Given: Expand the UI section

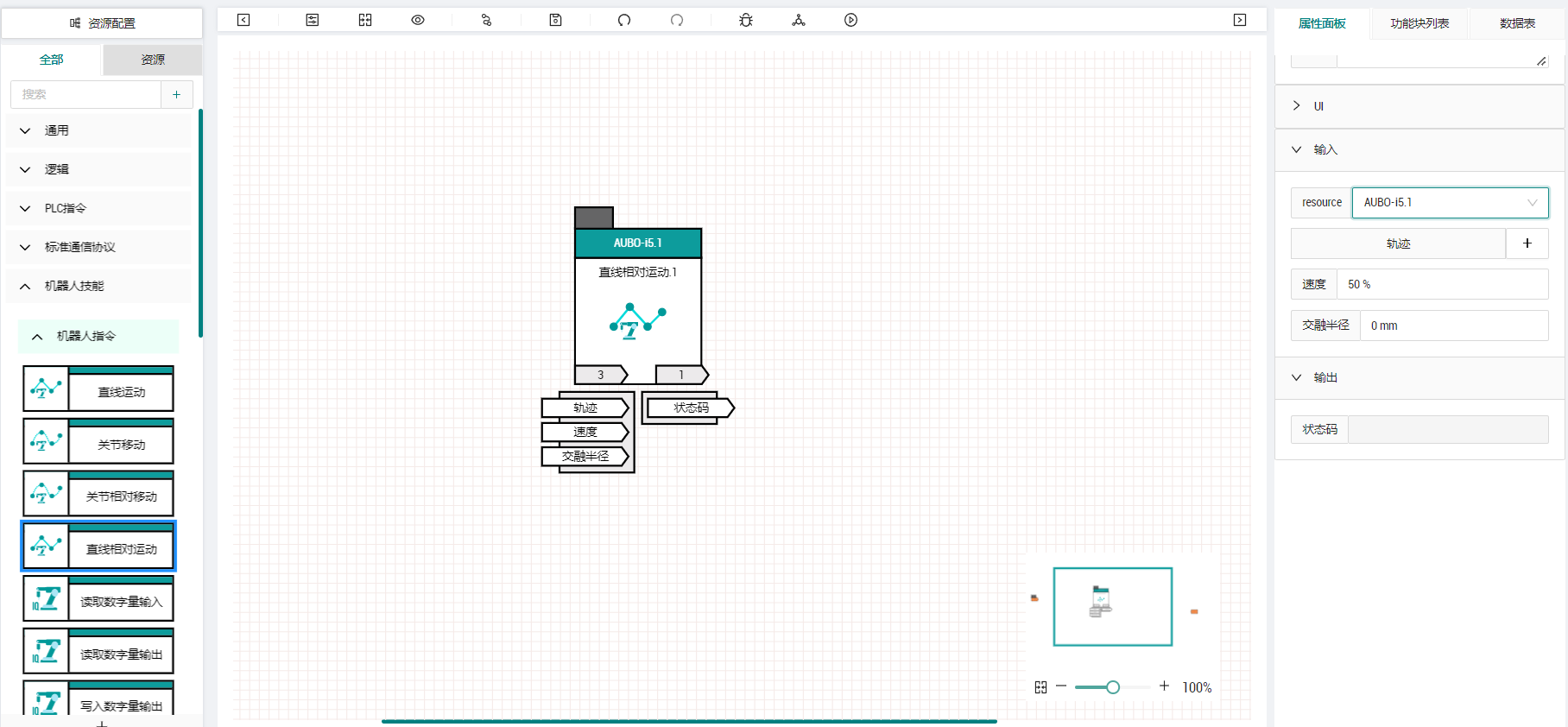Looking at the screenshot, I should 1419,106.
